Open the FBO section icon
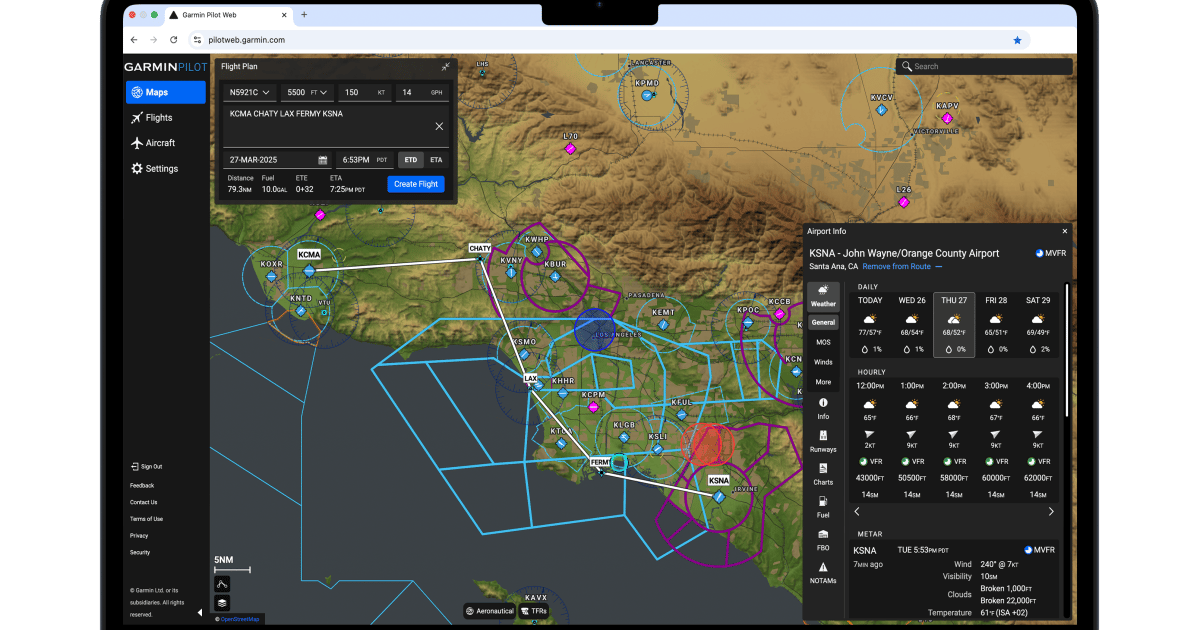1200x630 pixels. pyautogui.click(x=823, y=534)
